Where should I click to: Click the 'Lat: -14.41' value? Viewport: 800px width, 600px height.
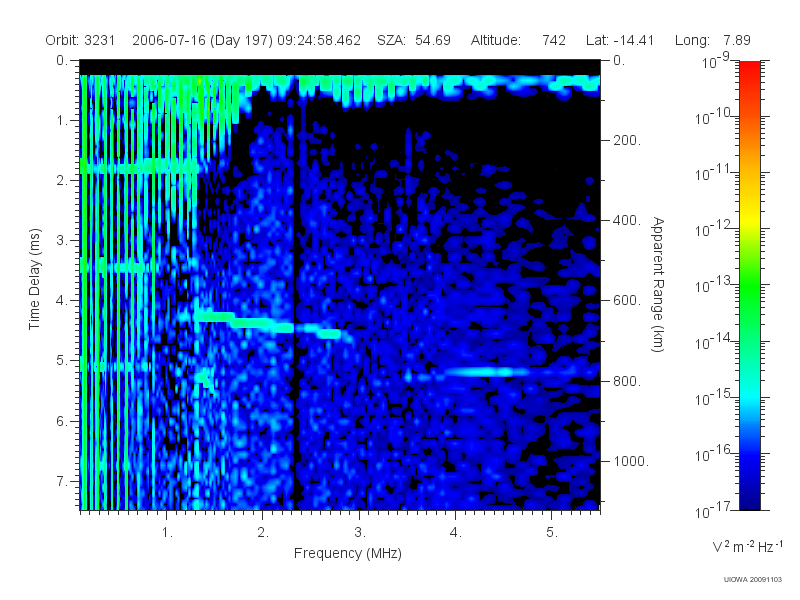[x=620, y=40]
